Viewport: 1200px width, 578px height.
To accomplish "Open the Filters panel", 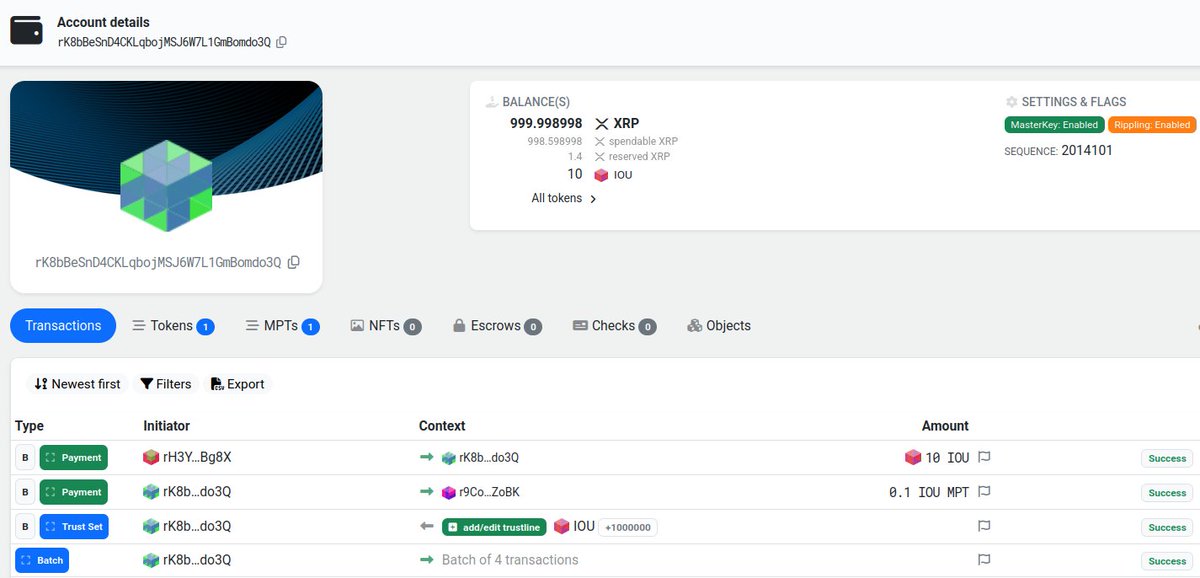I will click(165, 384).
